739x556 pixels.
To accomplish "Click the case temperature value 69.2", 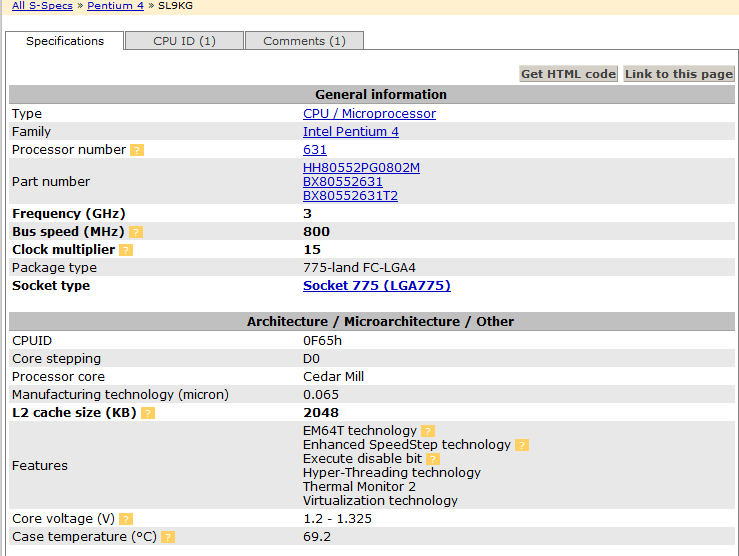I will [317, 537].
